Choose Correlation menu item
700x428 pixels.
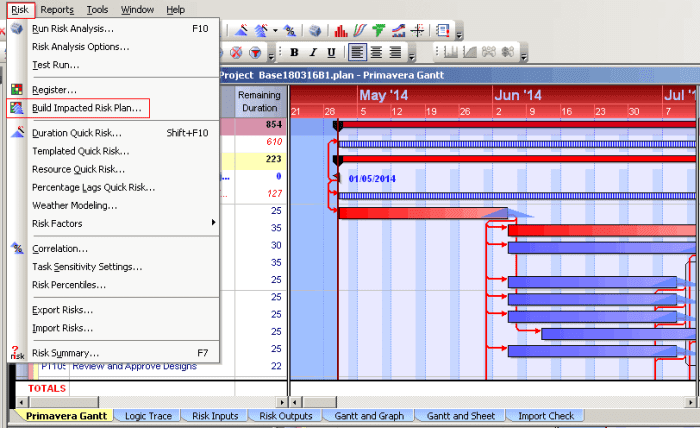coord(113,249)
